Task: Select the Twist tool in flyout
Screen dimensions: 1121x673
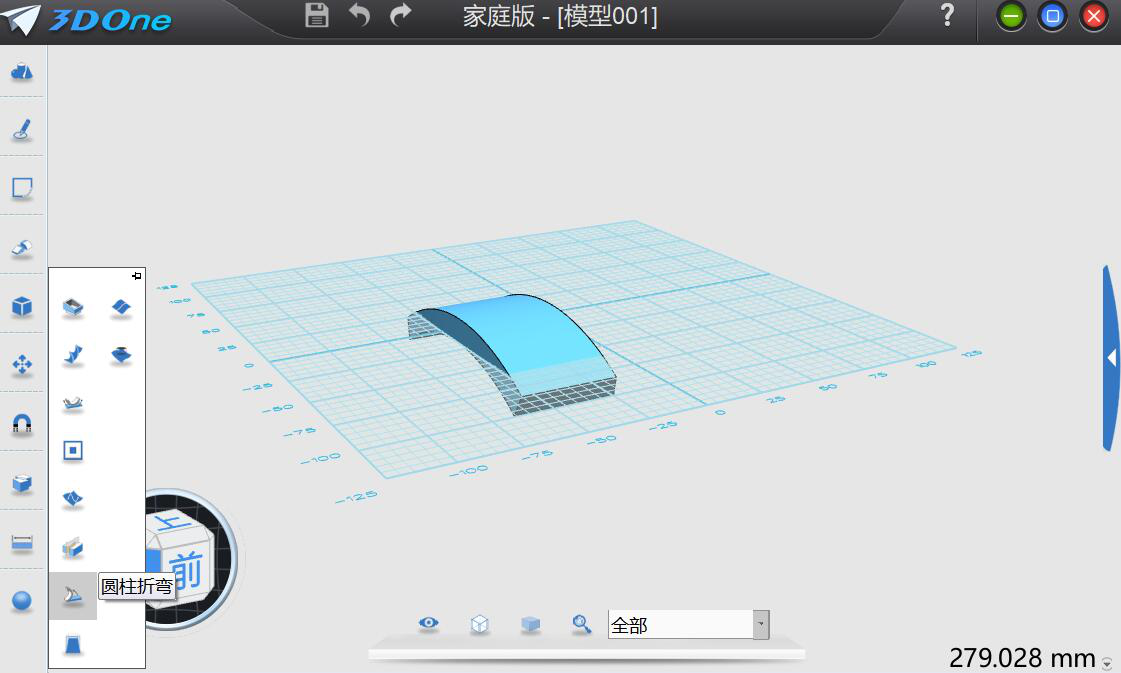Action: point(73,354)
